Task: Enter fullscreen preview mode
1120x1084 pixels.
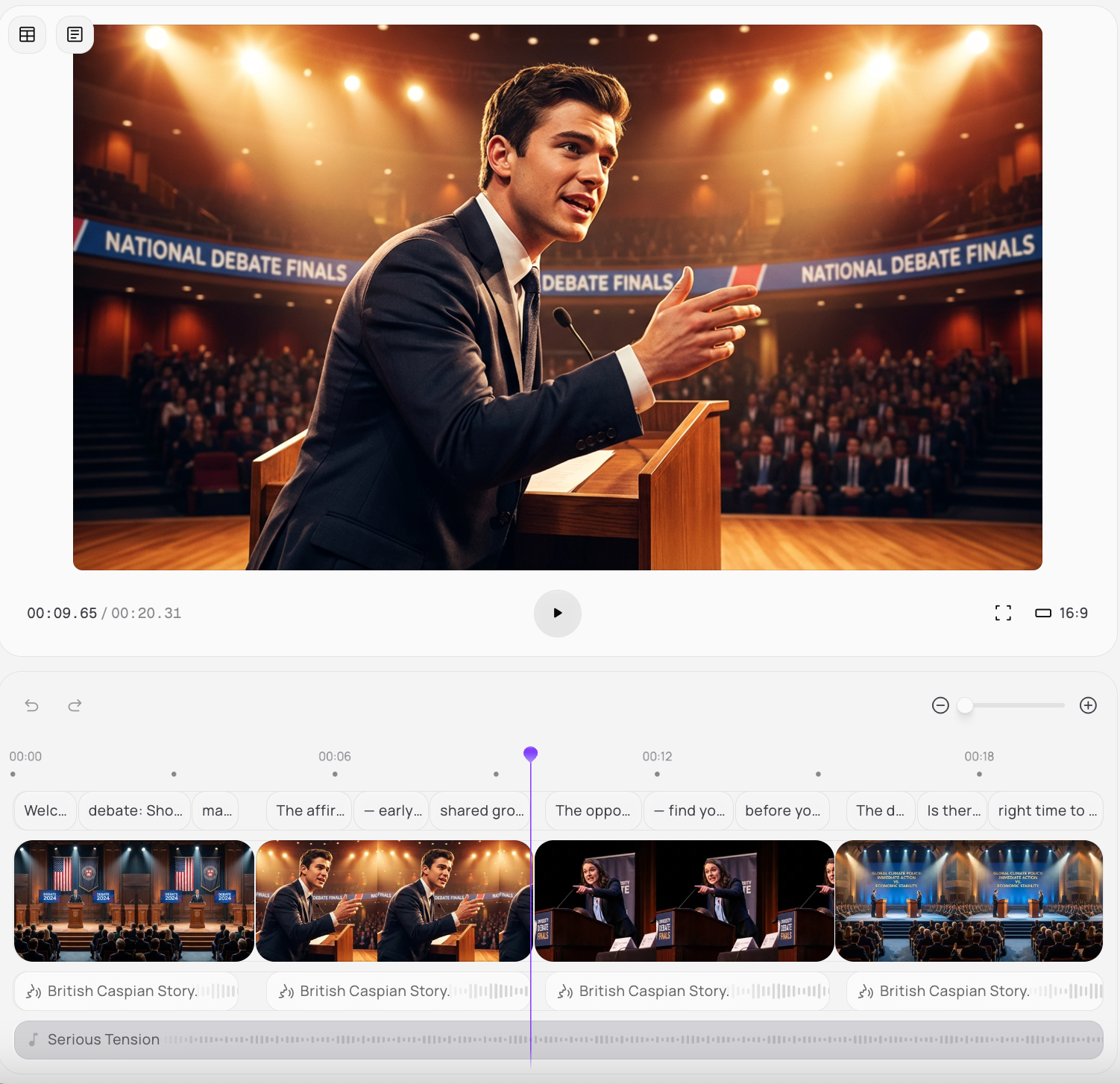Action: [x=1003, y=613]
